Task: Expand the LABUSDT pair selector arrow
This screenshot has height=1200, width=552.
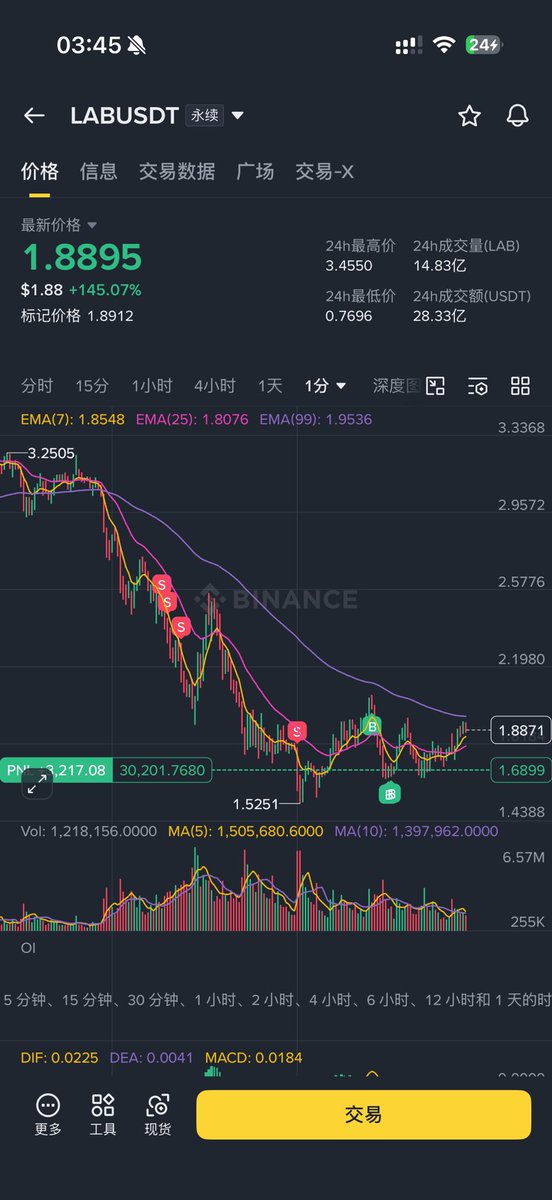Action: (x=237, y=116)
